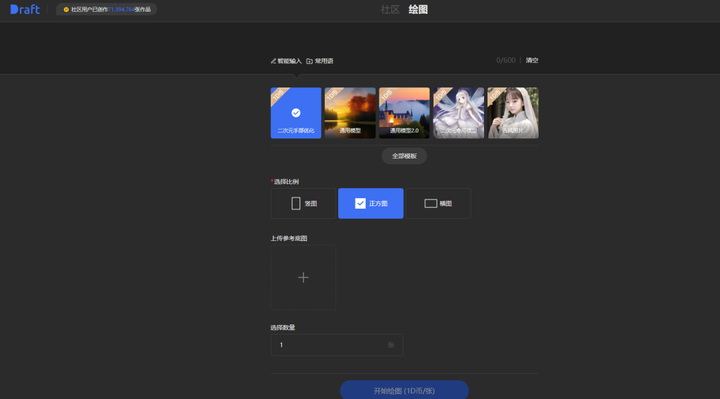
Task: Click the checkmark on the 二次元手部优化 template
Action: 296,112
